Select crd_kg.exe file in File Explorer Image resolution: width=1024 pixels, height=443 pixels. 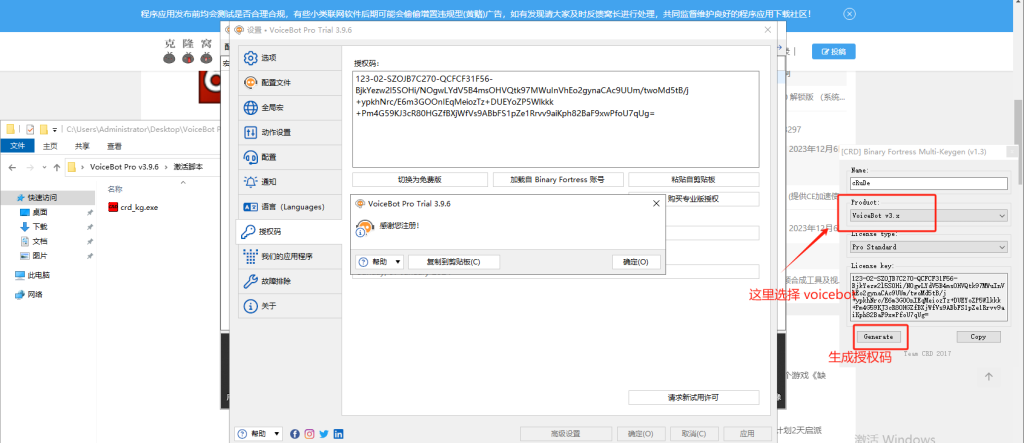[133, 207]
